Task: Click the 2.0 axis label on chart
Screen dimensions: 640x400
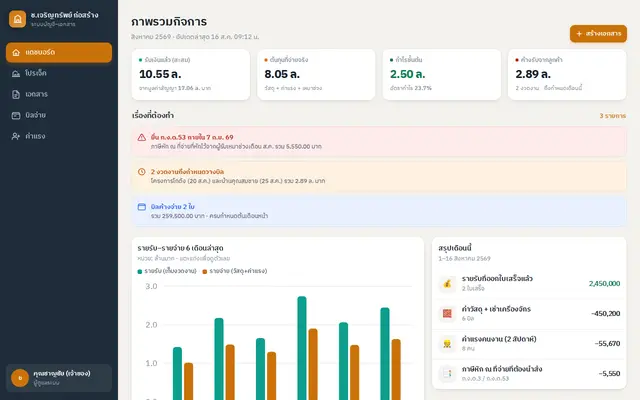Action: [x=151, y=325]
